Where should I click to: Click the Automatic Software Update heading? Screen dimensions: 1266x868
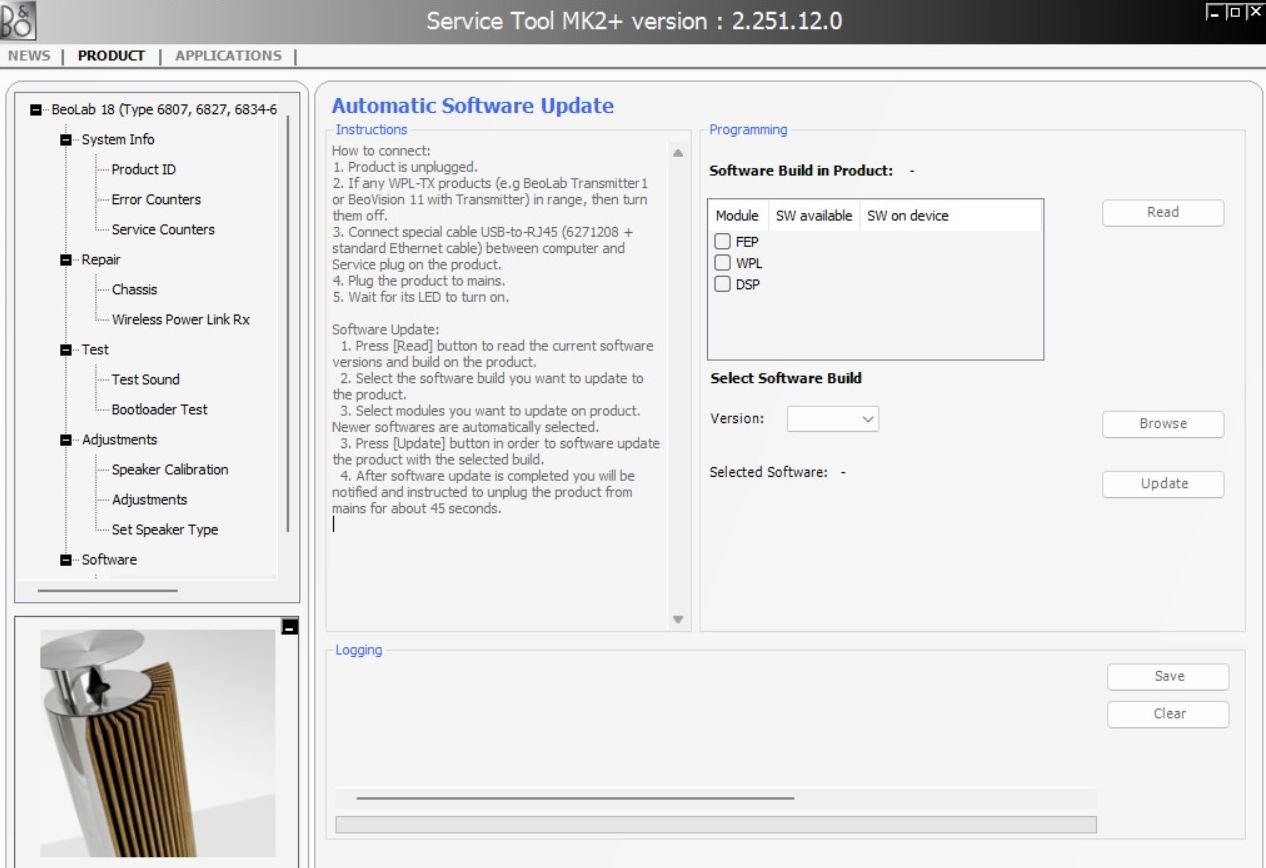click(473, 106)
